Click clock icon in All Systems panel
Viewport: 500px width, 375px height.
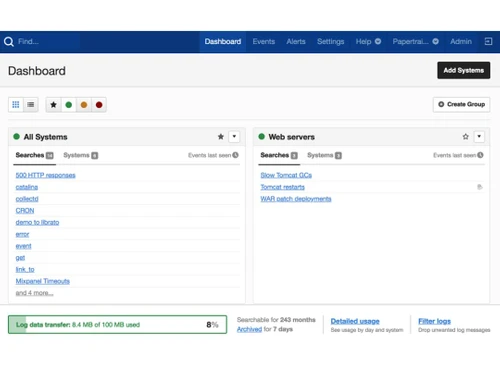(235, 155)
